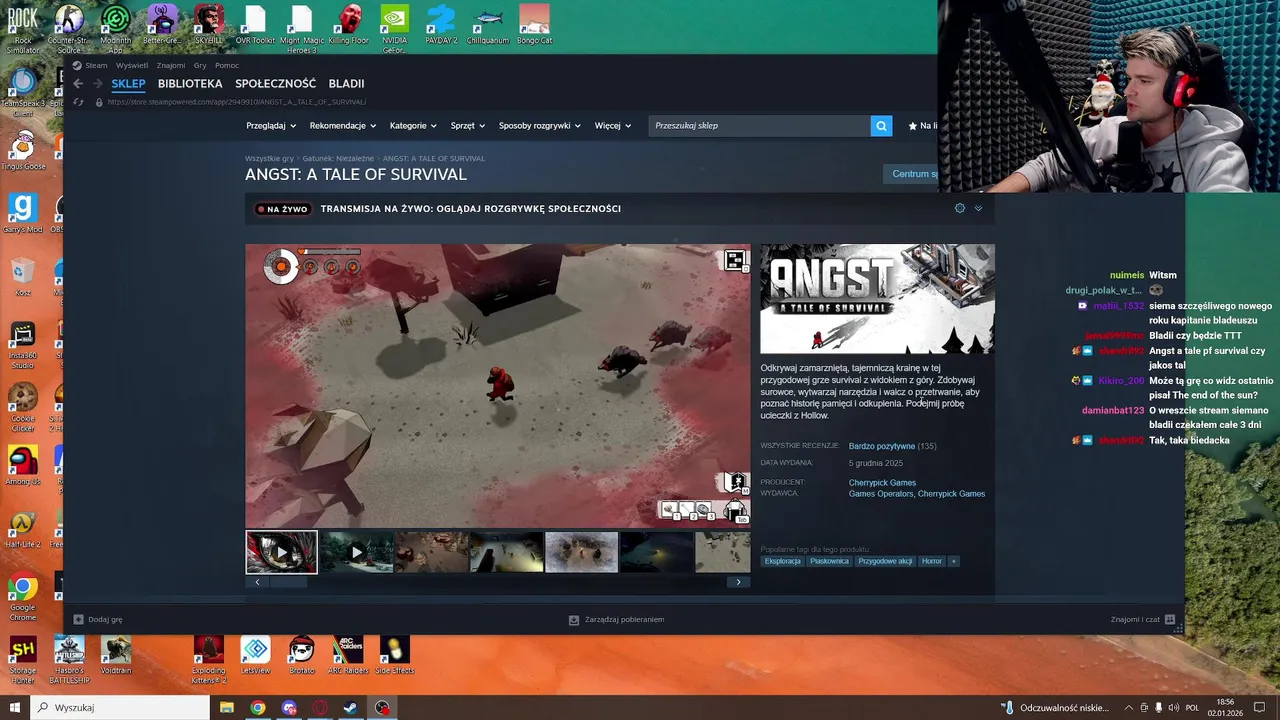Open the BLADII profile tab
1280x720 pixels.
pyautogui.click(x=346, y=84)
